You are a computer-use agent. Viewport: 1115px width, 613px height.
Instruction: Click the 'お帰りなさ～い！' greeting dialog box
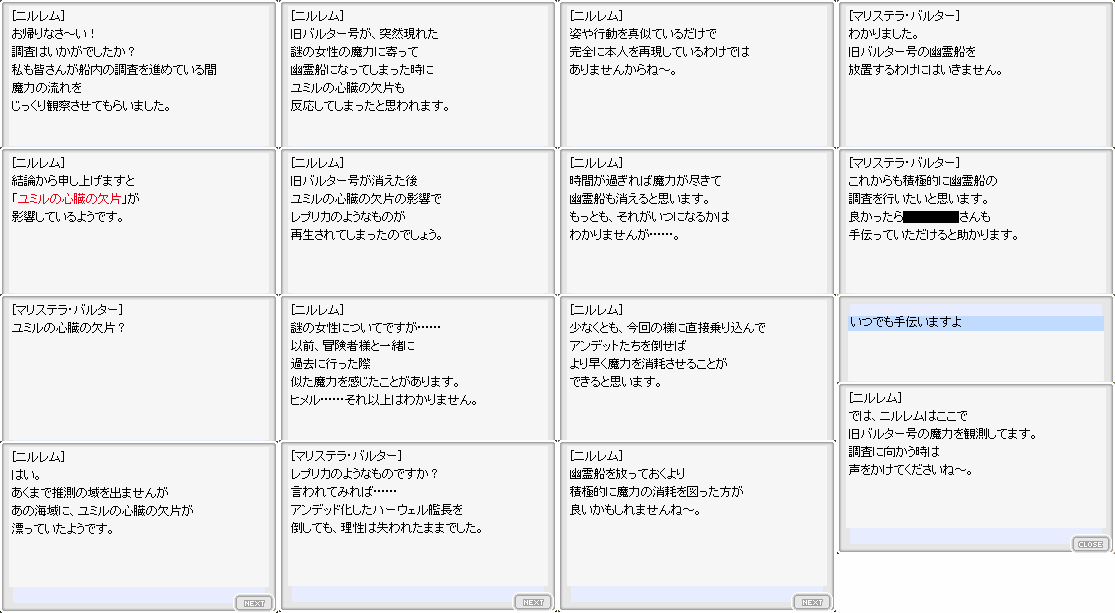(138, 75)
